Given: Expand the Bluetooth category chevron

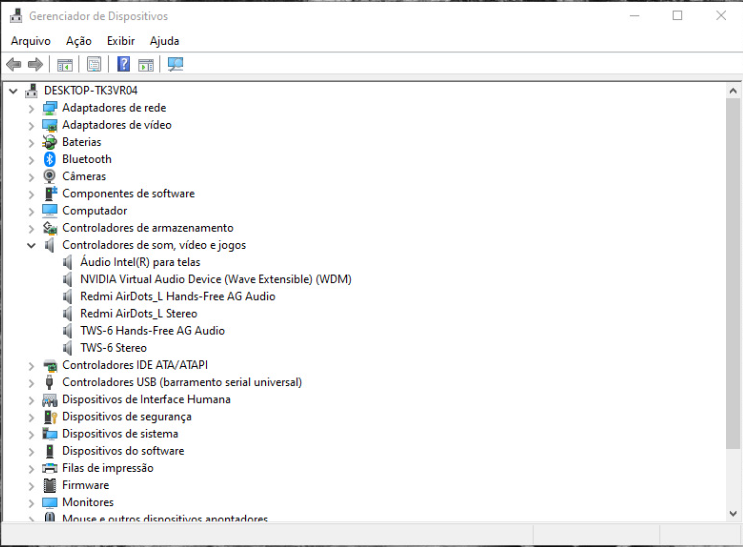Looking at the screenshot, I should 31,160.
